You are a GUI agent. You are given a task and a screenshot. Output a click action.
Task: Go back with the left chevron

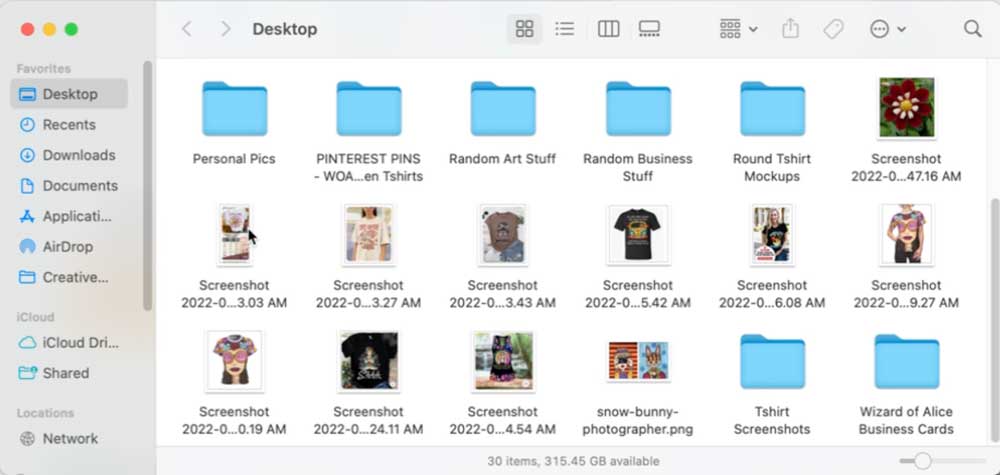click(x=186, y=29)
